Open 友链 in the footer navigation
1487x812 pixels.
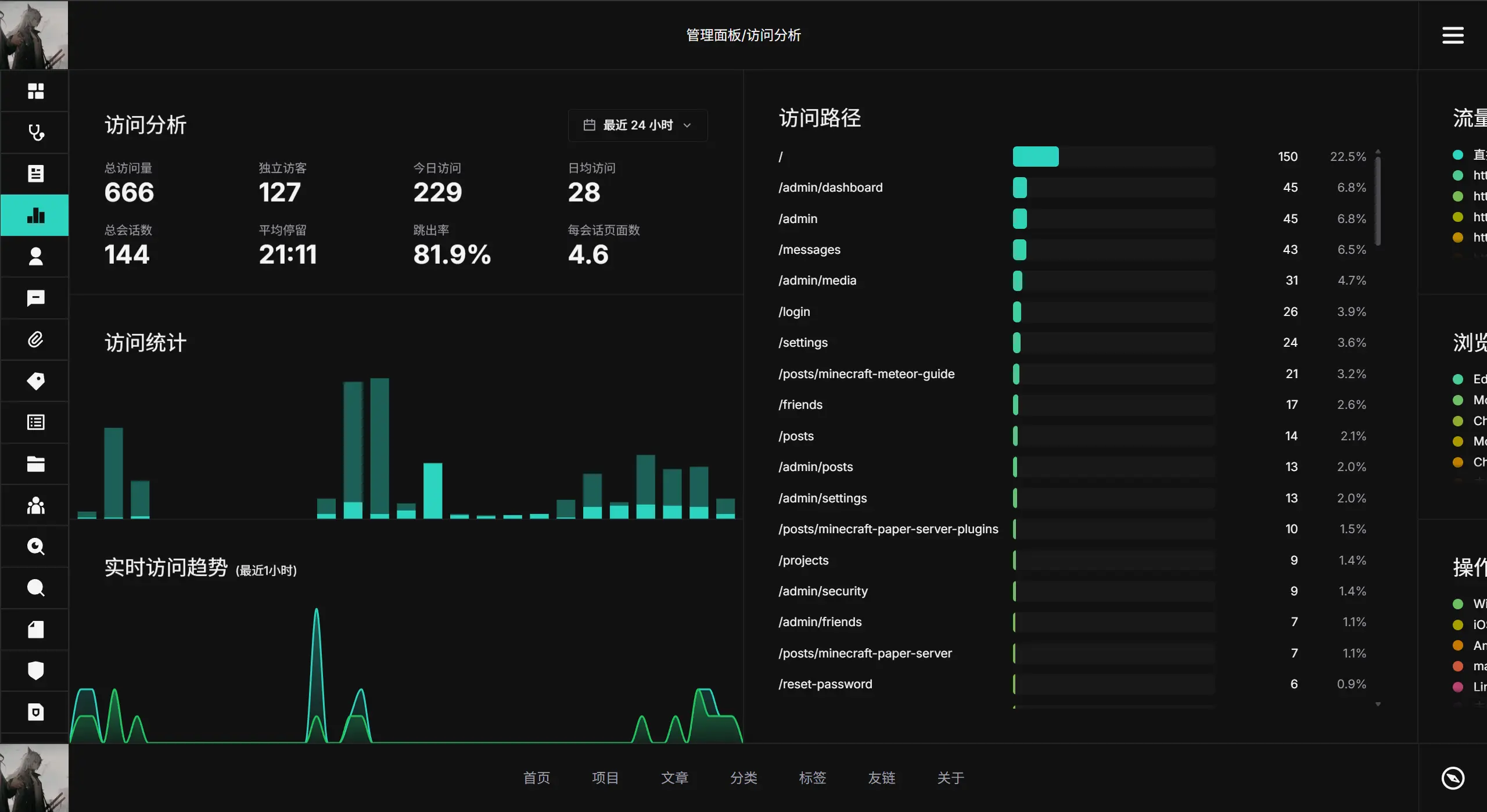coord(881,778)
